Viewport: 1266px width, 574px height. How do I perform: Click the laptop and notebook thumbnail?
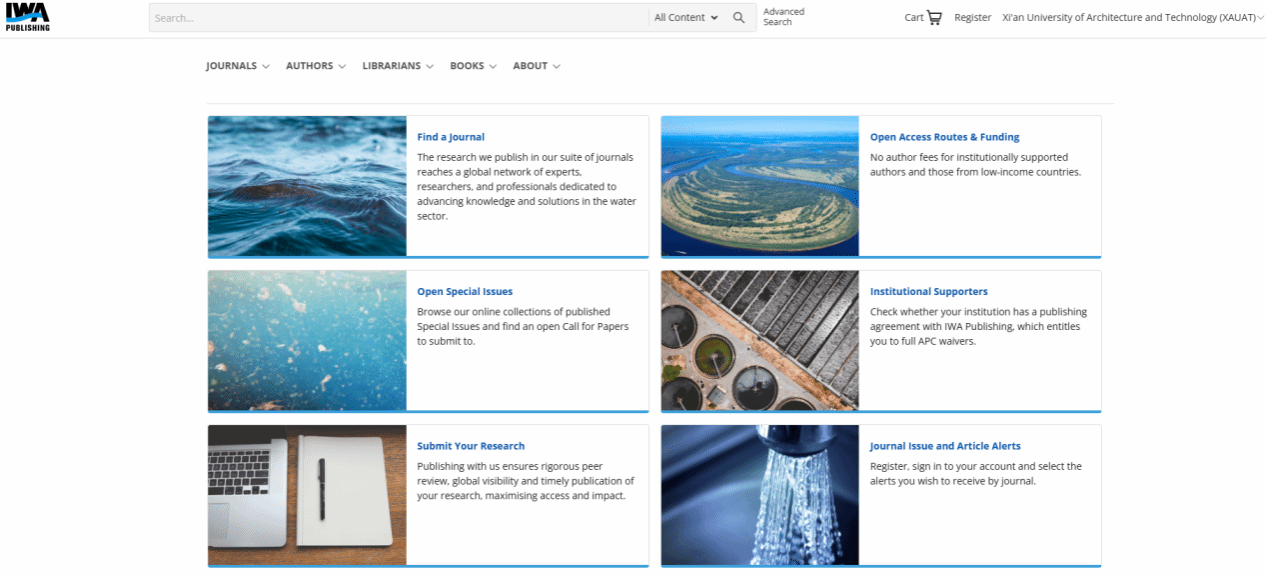[x=307, y=495]
